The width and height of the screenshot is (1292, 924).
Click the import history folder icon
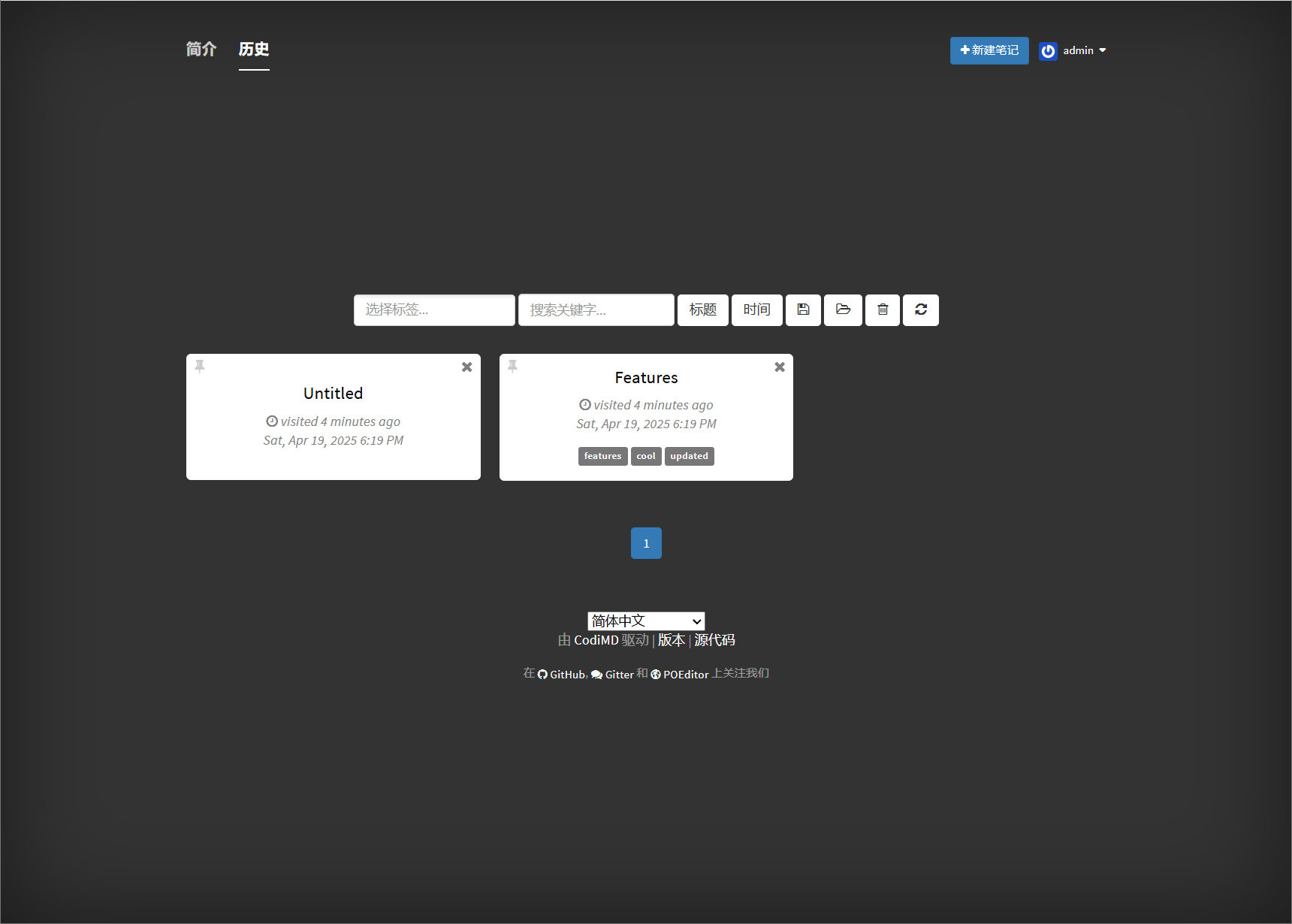click(x=843, y=310)
